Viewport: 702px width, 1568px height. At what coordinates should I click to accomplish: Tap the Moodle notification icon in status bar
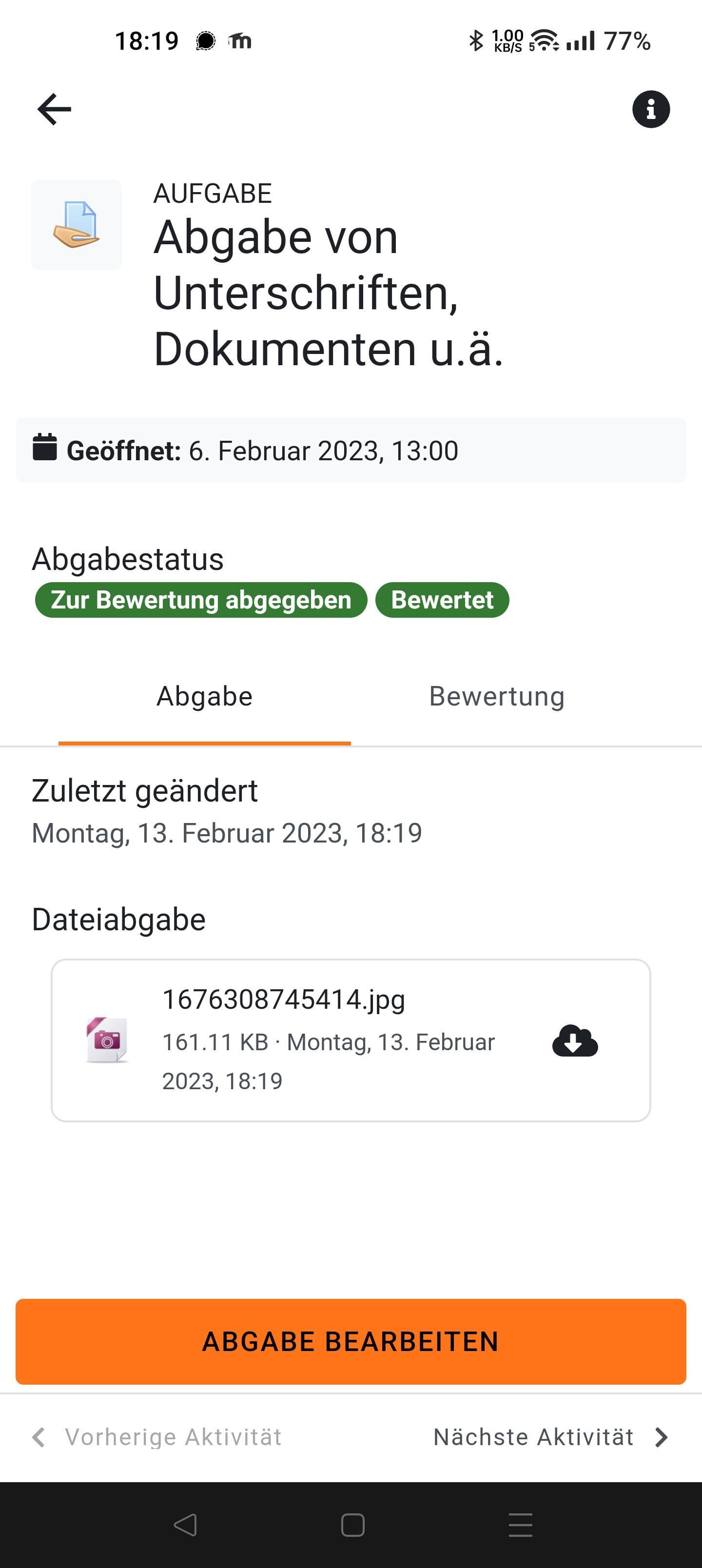(240, 41)
